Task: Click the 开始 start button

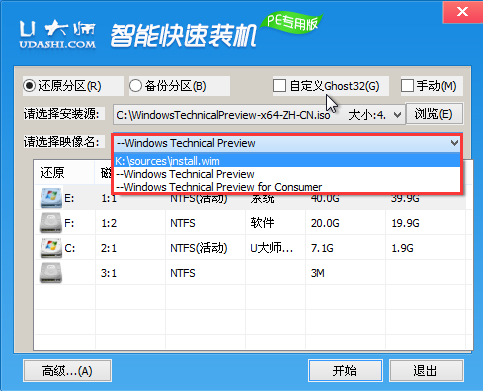Action: 345,371
